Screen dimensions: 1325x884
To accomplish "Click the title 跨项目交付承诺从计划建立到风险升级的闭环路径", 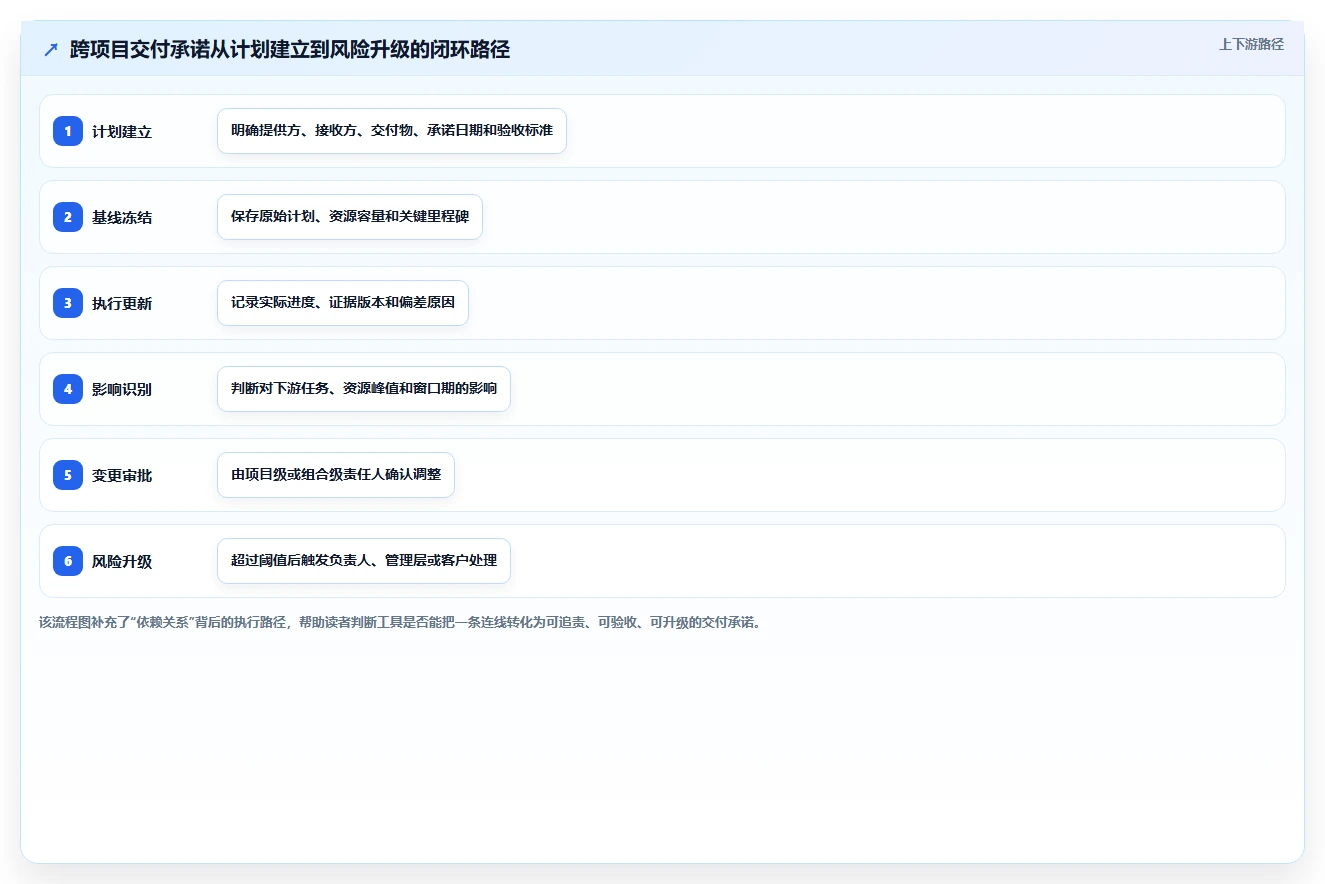I will [290, 49].
